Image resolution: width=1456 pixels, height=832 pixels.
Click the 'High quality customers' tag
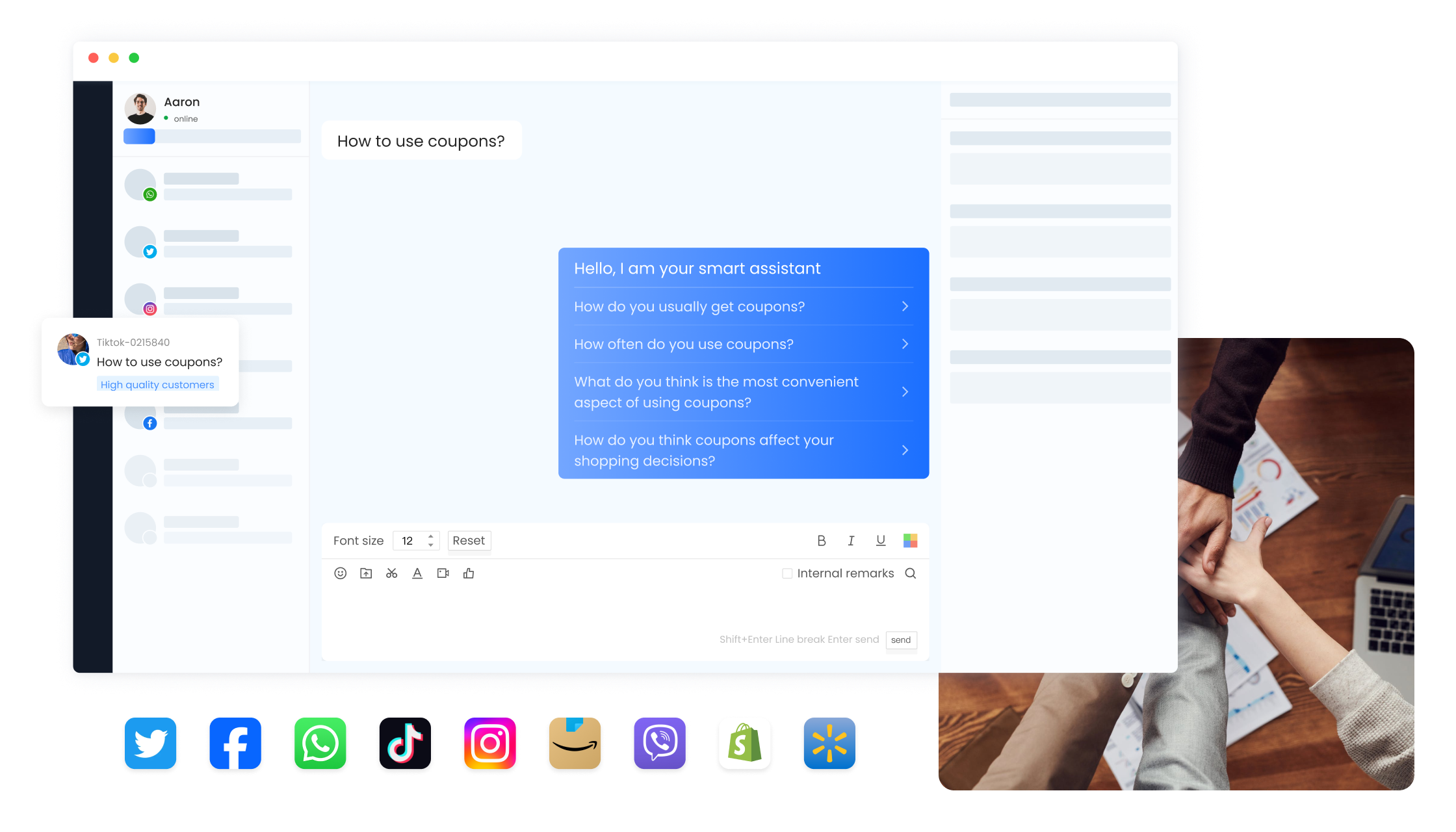pyautogui.click(x=157, y=385)
